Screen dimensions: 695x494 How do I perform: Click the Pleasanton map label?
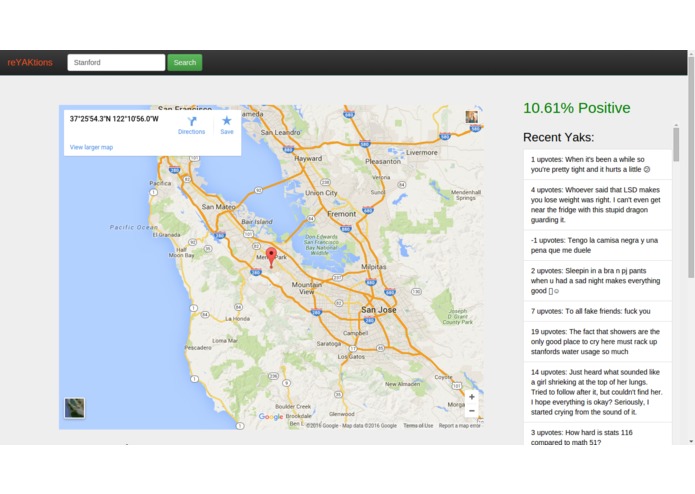click(383, 161)
